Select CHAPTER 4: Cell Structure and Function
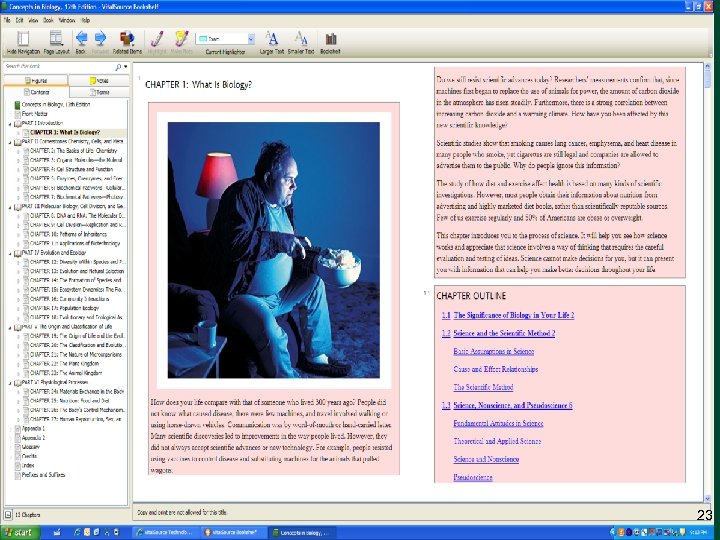This screenshot has height=540, width=720. [71, 169]
